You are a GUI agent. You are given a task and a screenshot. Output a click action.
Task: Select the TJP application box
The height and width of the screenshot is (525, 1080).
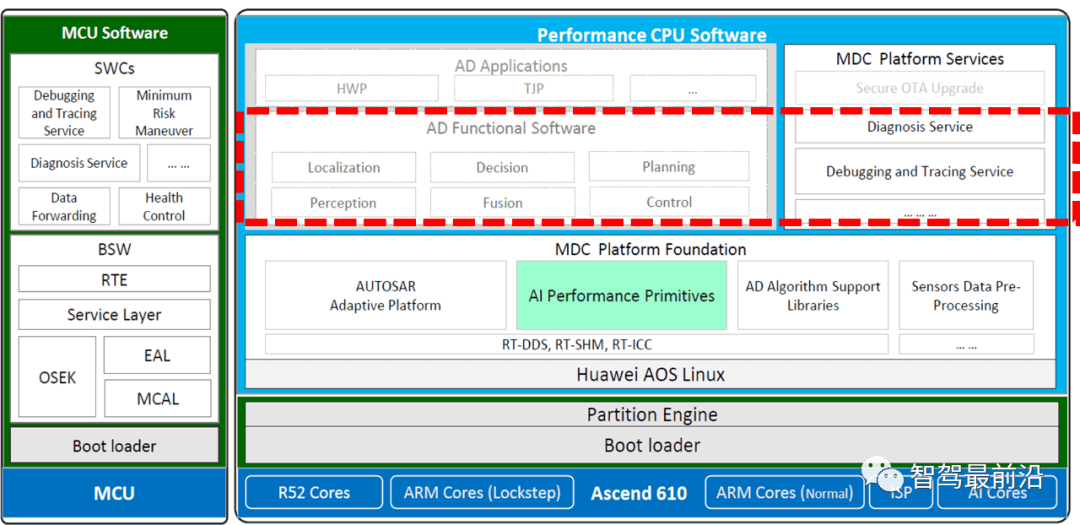click(x=533, y=88)
